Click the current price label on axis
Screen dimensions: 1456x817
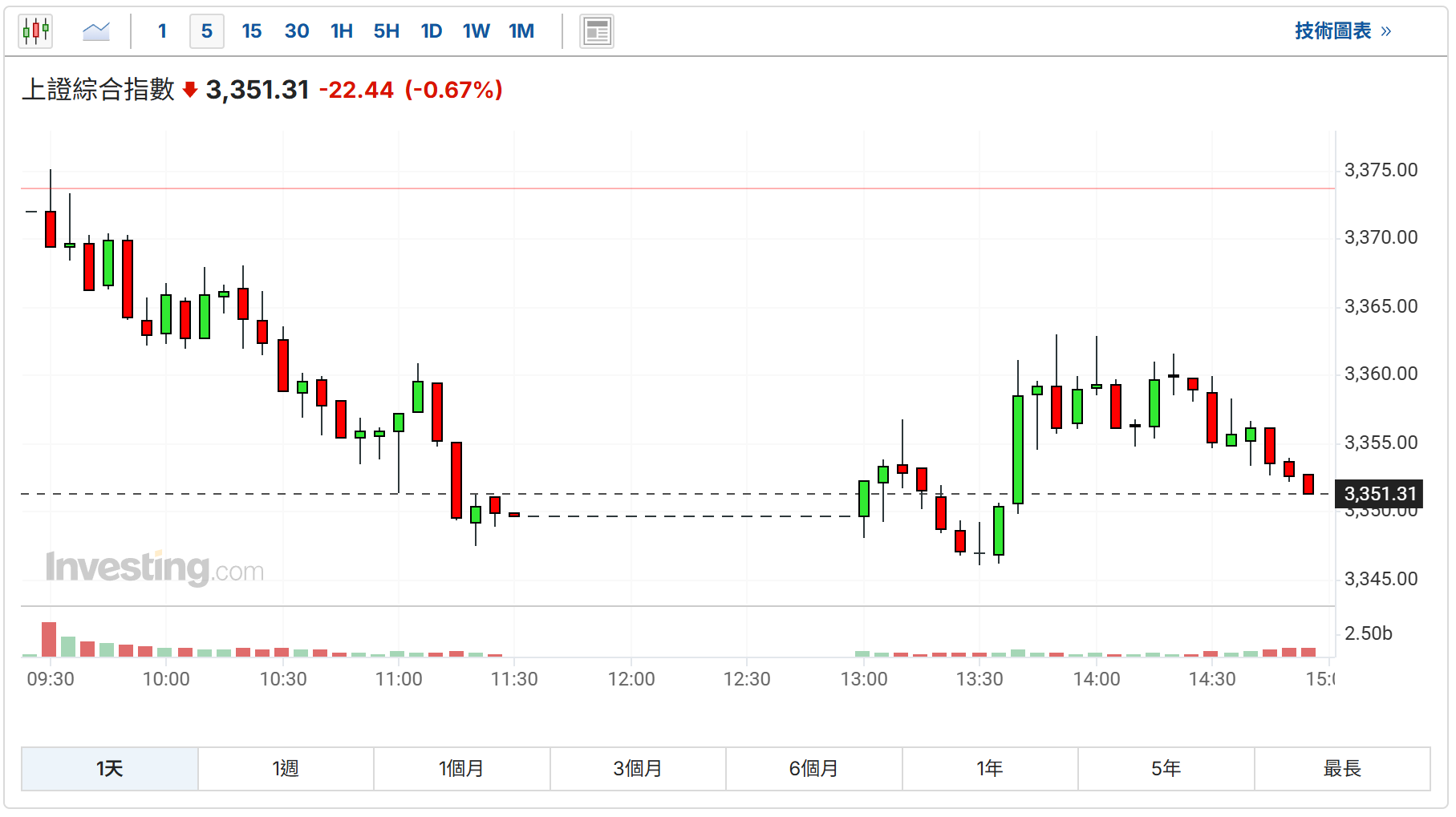point(1380,494)
